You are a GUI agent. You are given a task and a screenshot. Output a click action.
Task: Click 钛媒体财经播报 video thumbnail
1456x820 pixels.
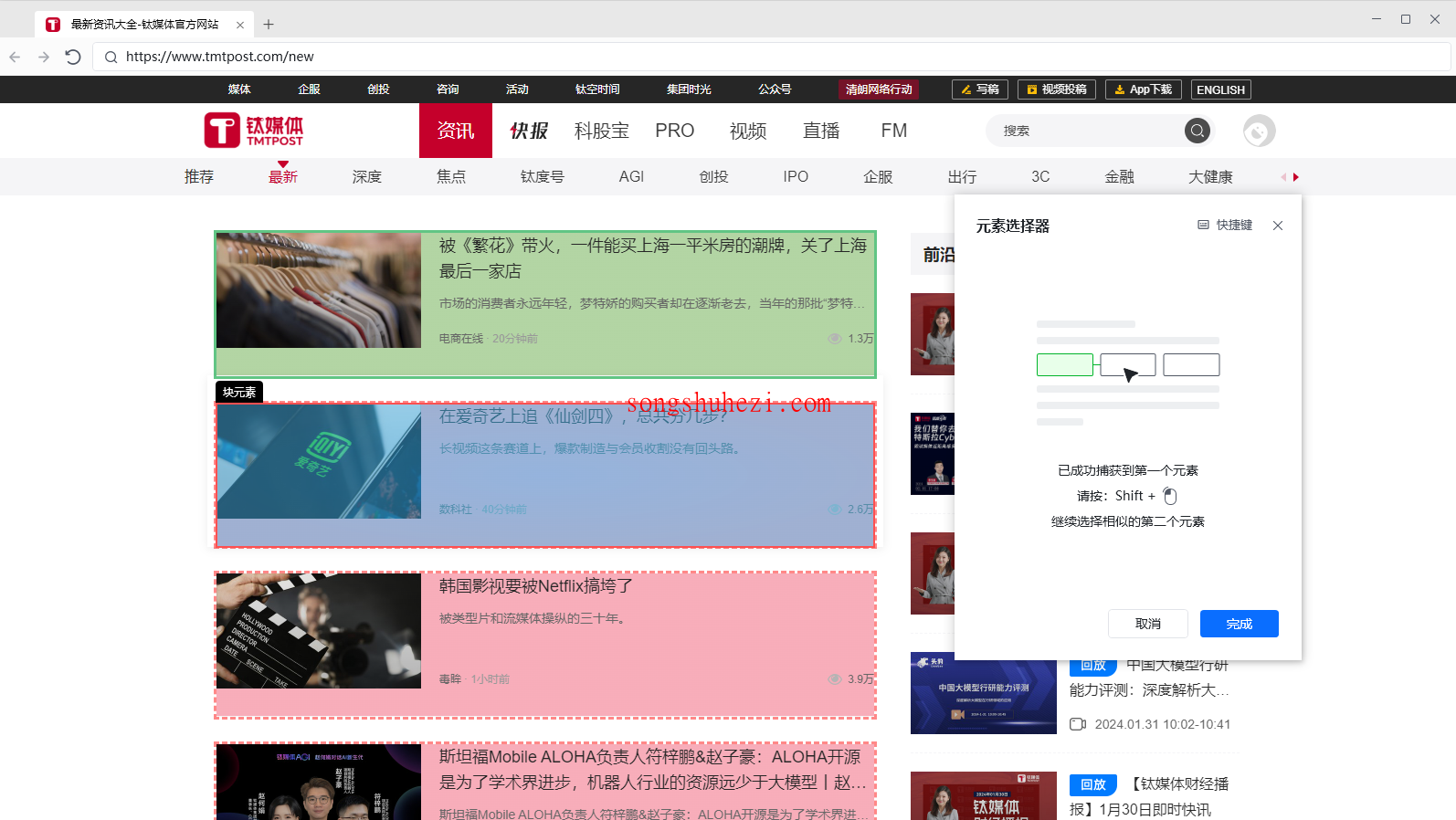click(x=984, y=796)
